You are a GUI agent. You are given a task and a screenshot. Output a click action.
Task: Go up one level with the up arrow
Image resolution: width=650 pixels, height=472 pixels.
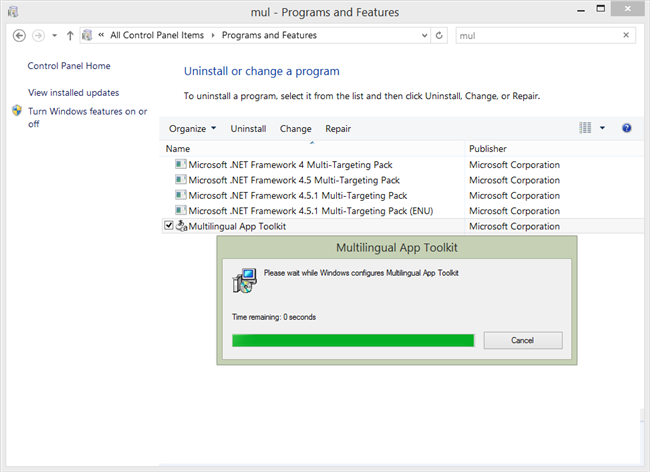(70, 36)
